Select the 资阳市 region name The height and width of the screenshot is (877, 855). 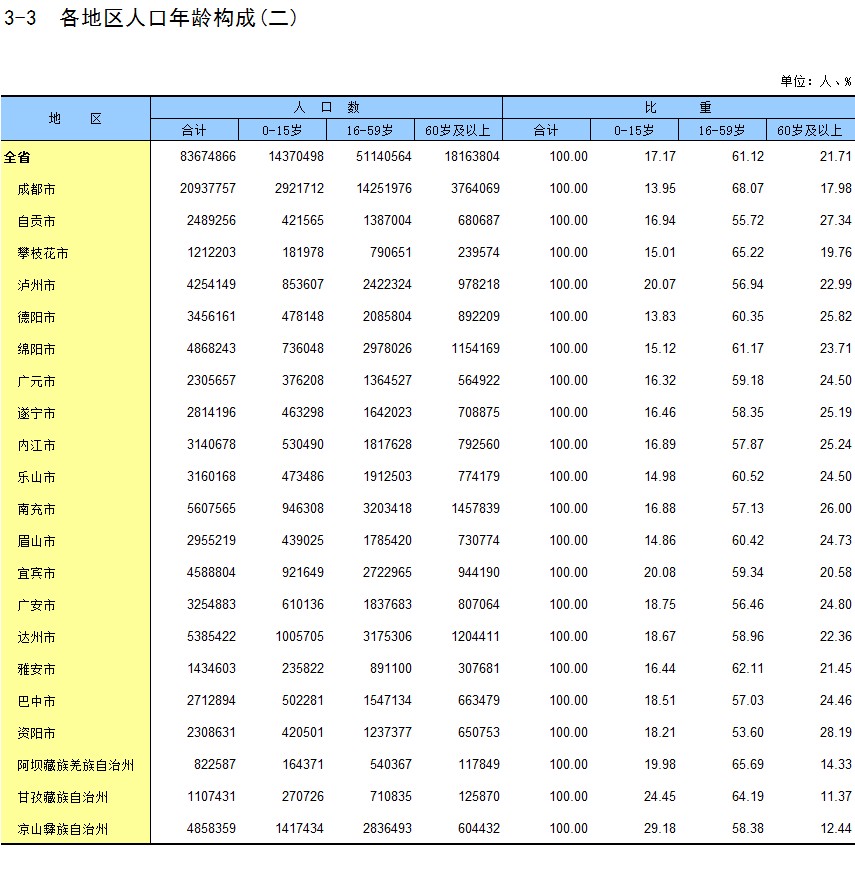coord(36,733)
